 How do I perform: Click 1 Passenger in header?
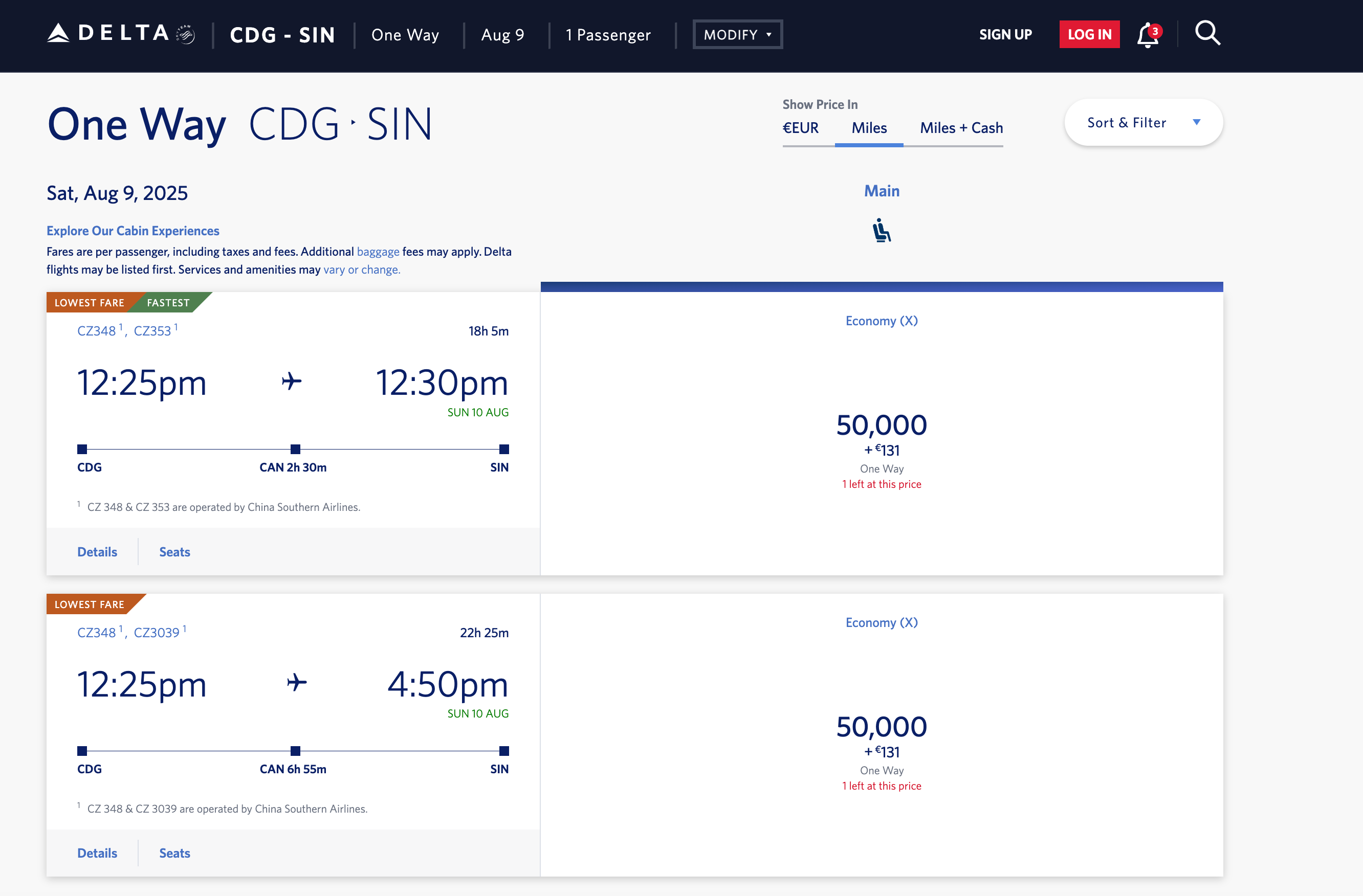pyautogui.click(x=608, y=35)
